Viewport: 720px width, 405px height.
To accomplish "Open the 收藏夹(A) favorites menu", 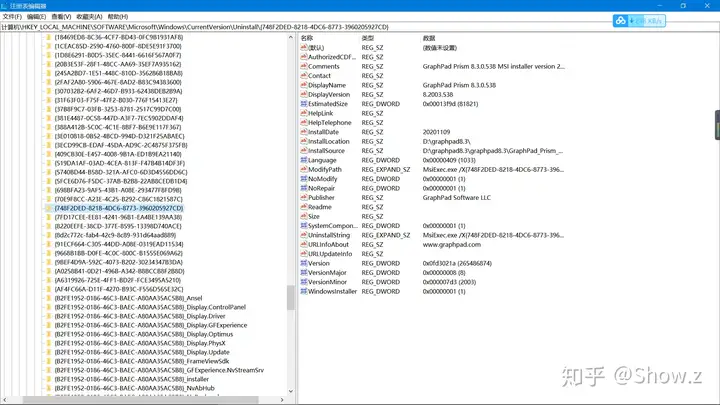I will [89, 17].
